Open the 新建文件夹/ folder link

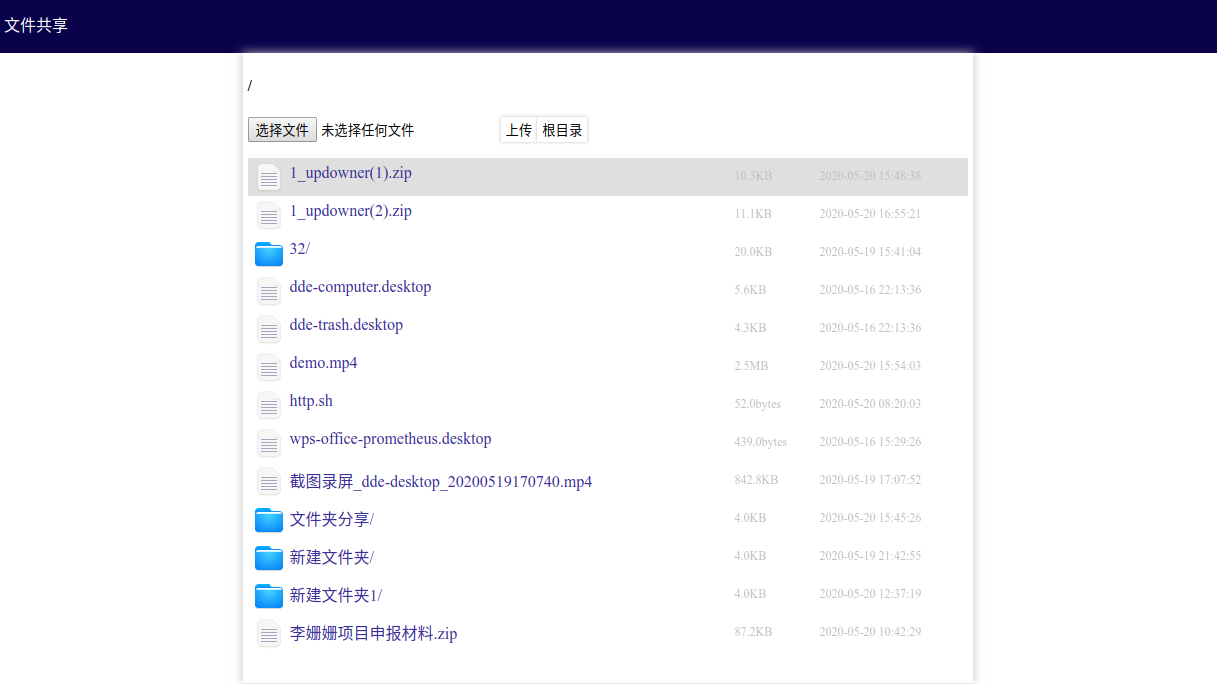pos(332,557)
